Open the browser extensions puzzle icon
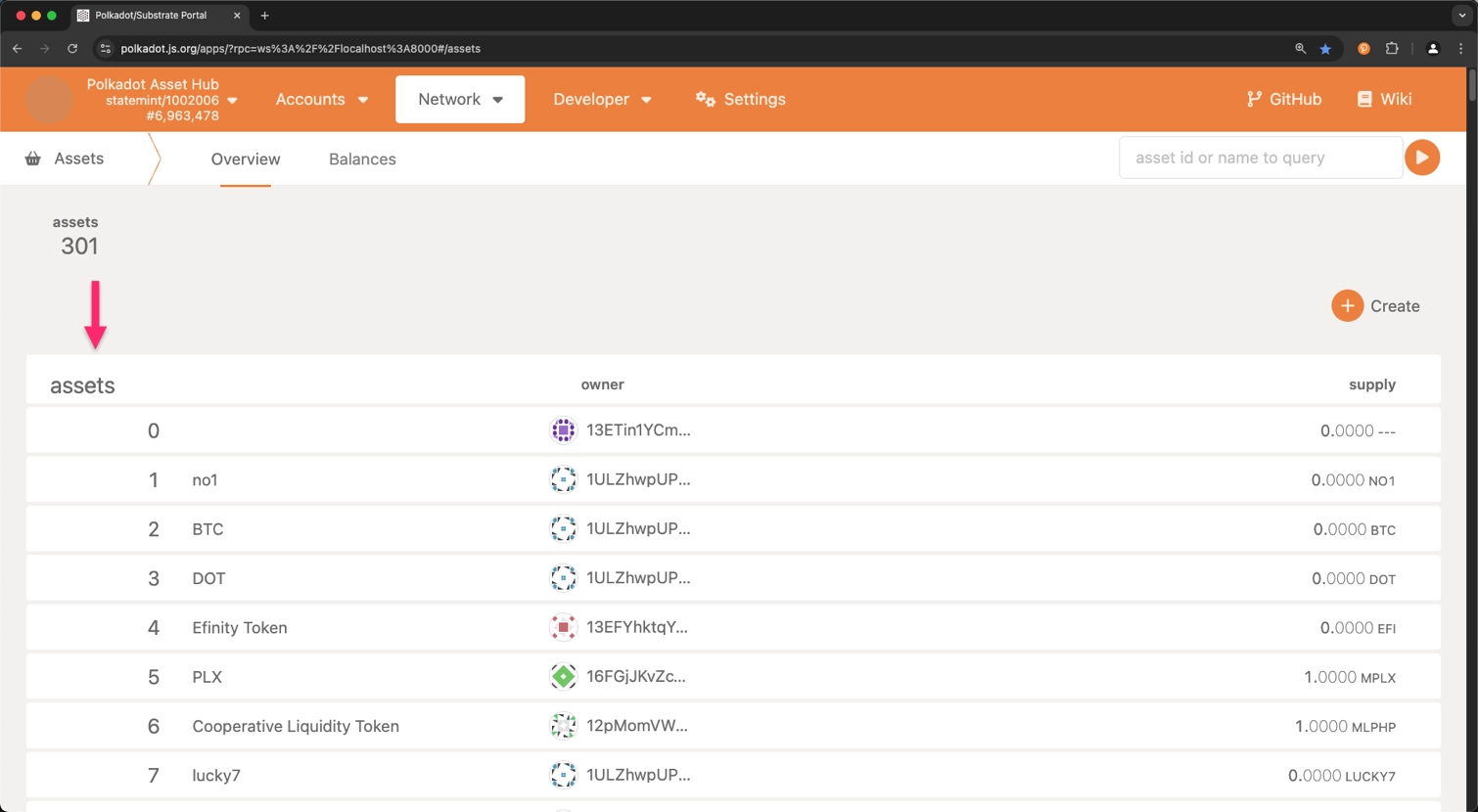The image size is (1478, 812). coord(1392,49)
